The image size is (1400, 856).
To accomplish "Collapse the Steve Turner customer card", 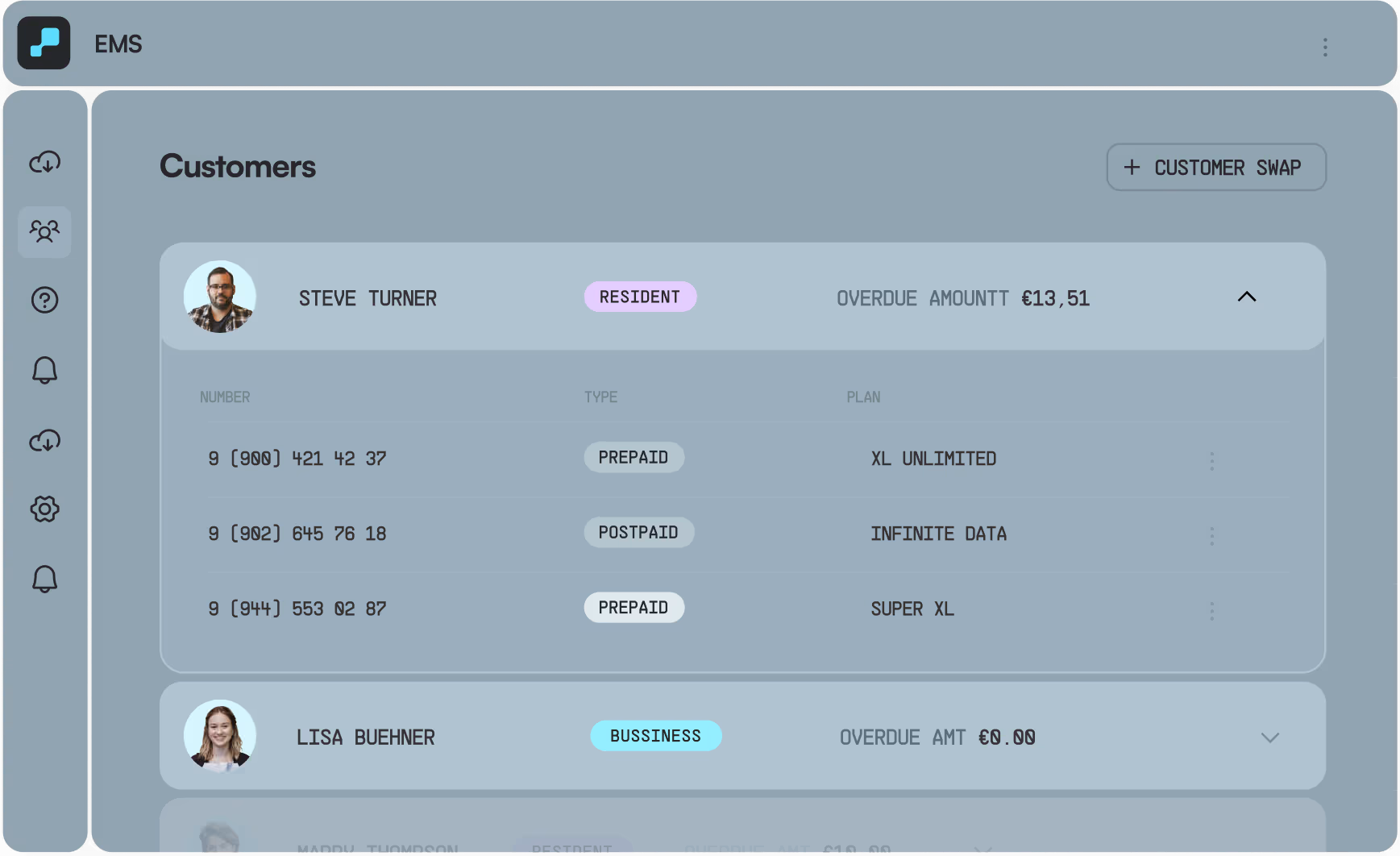I will pos(1246,297).
